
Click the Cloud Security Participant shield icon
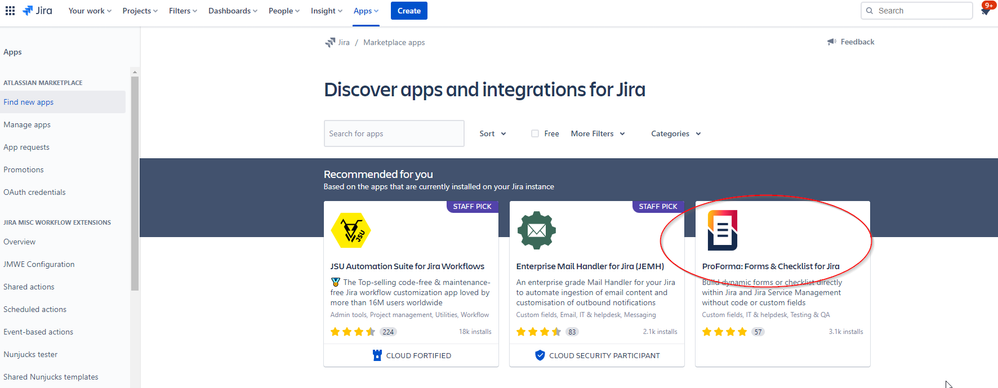(x=540, y=356)
